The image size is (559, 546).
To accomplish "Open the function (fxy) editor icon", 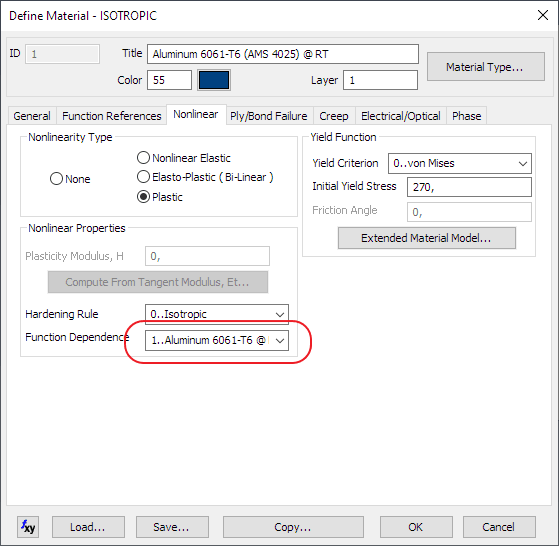I will click(x=28, y=527).
